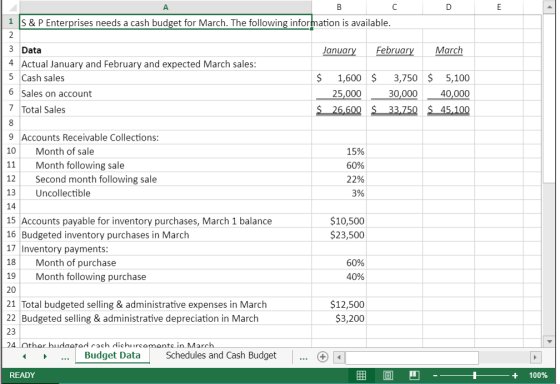Select Month of purchase 60% cell
Viewport: 560px width, 384px height.
[339, 263]
